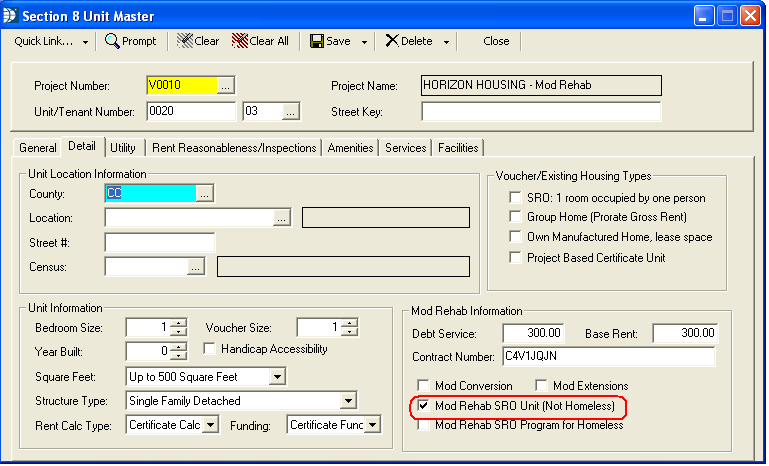Uncheck Mod Rehab SRO Unit (Not Homeless)
The height and width of the screenshot is (466, 769).
click(x=423, y=406)
